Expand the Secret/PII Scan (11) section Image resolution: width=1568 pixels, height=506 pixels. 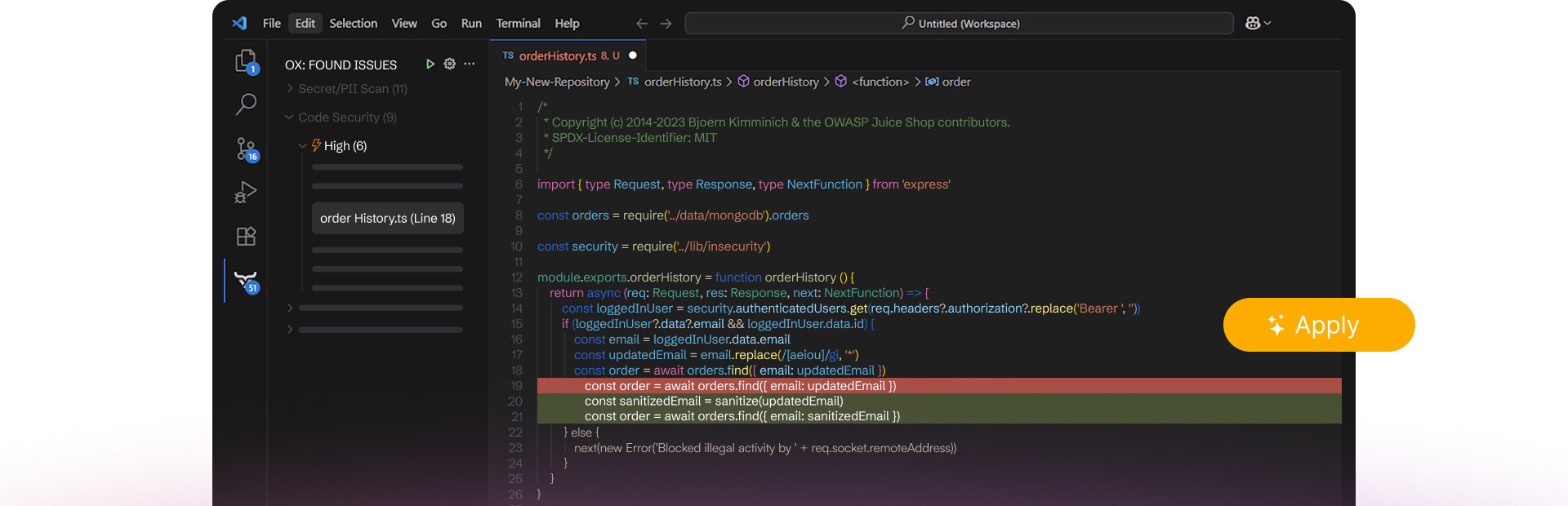(352, 89)
